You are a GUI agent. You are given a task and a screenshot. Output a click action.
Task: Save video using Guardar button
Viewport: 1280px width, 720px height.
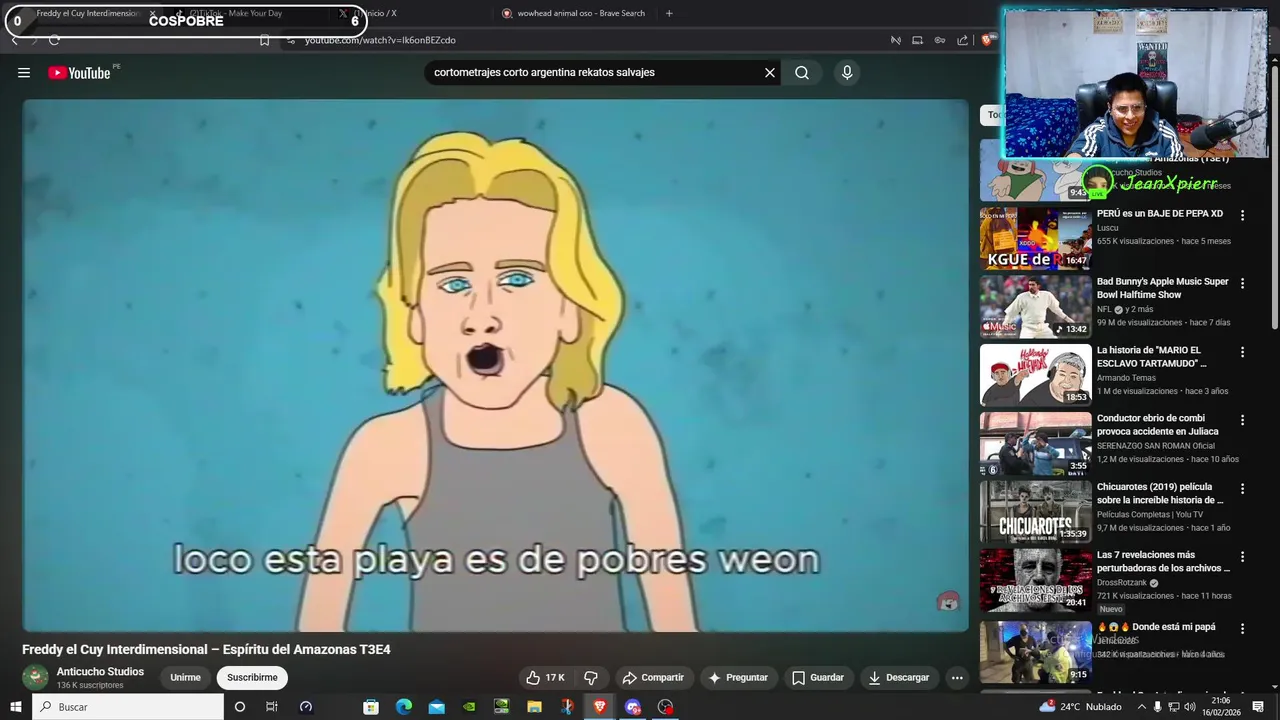[x=818, y=678]
